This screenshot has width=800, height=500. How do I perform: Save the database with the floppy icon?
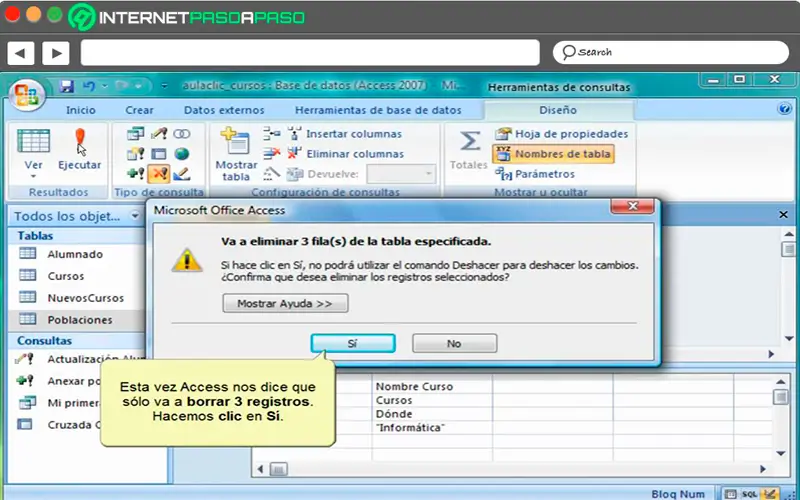click(x=67, y=86)
